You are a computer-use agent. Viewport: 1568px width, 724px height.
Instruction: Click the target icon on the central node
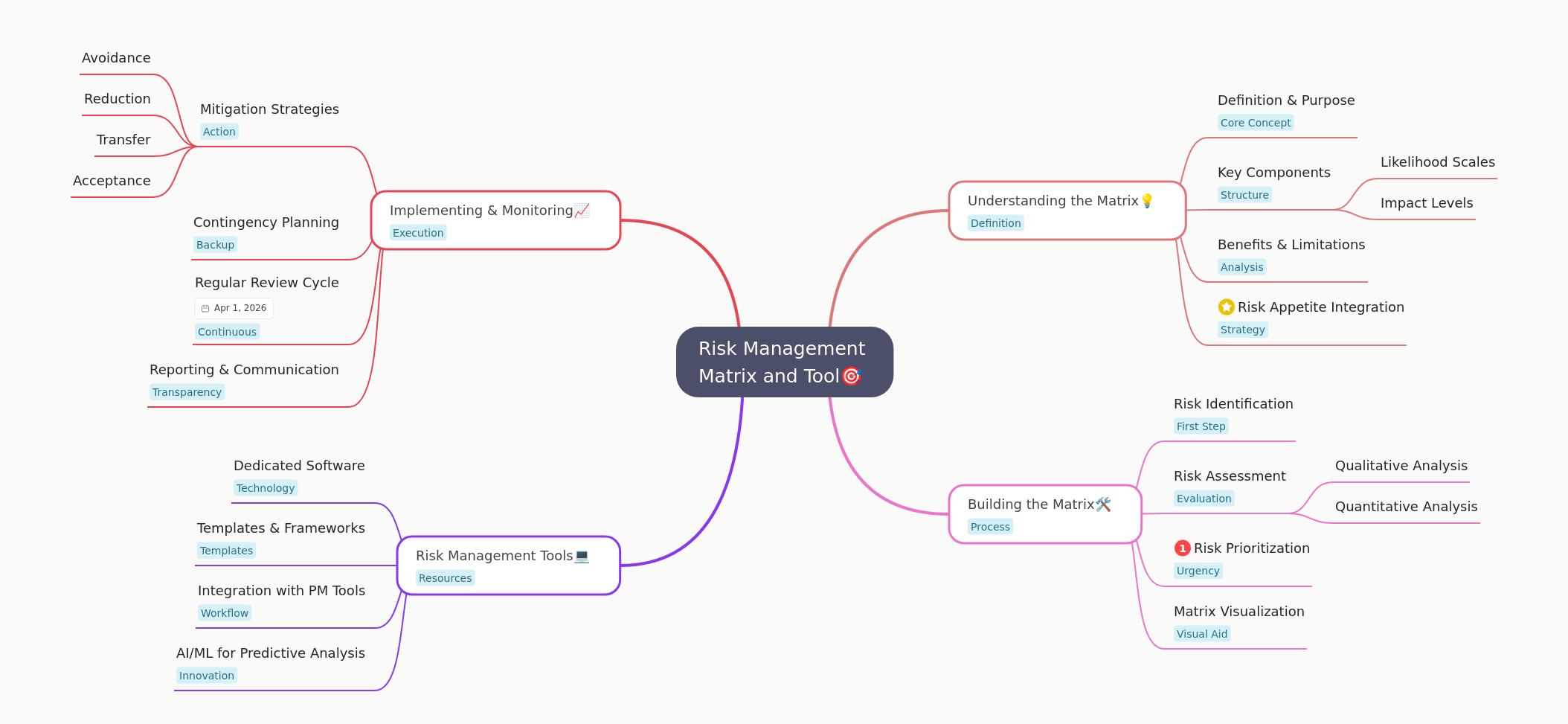[x=851, y=377]
